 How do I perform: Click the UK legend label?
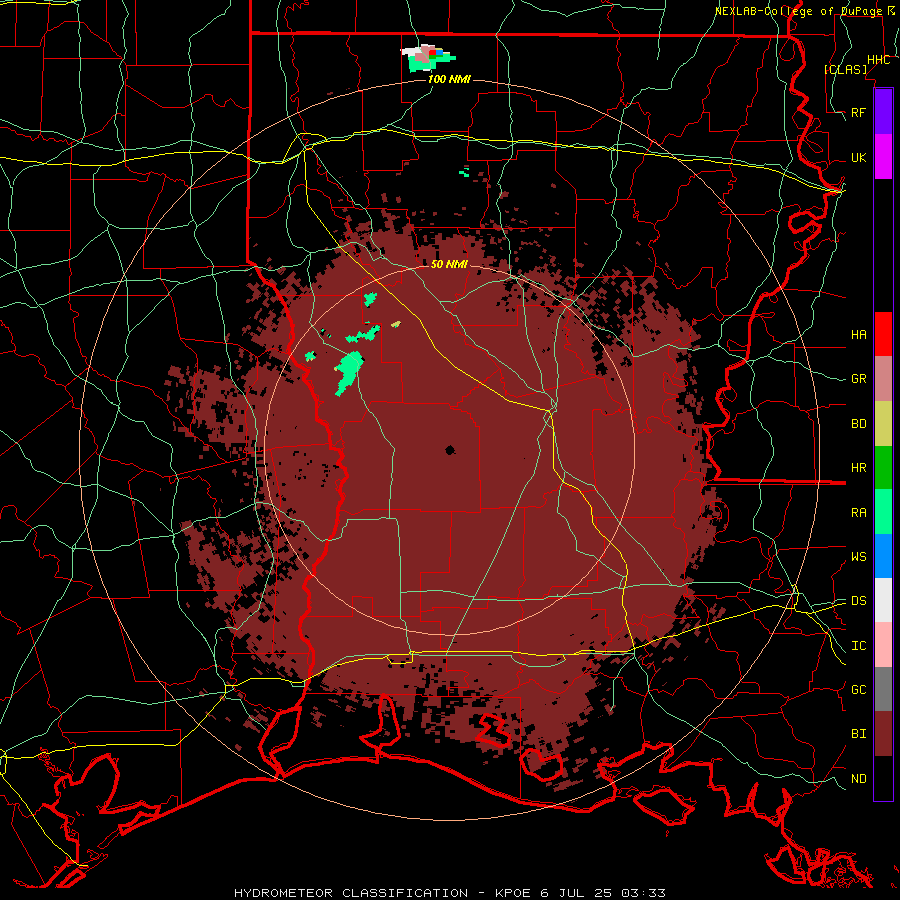[859, 157]
